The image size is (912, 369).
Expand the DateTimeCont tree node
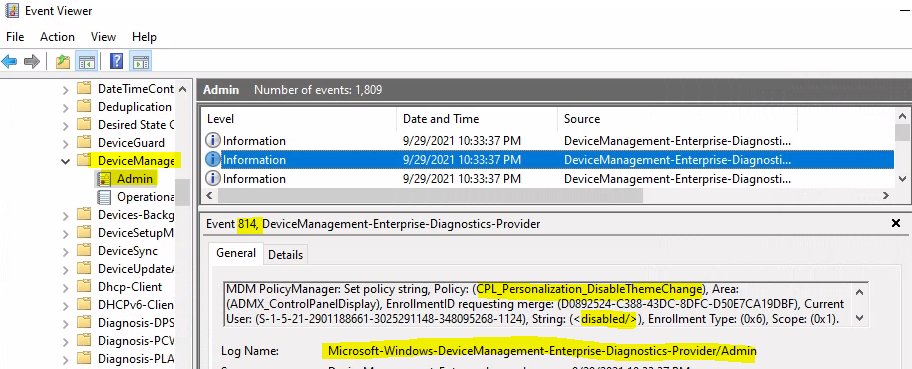(66, 89)
